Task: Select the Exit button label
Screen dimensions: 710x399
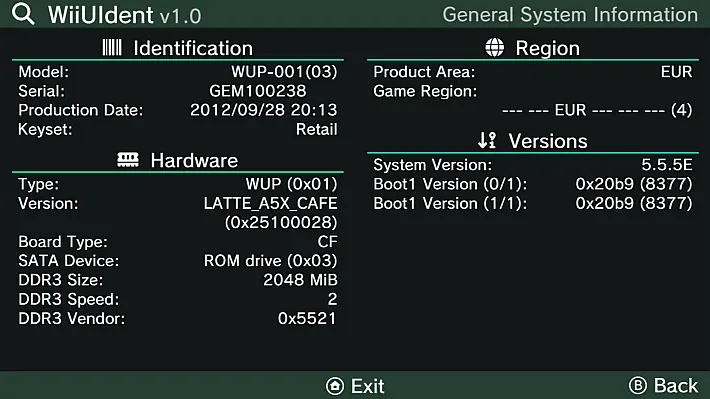Action: point(368,386)
